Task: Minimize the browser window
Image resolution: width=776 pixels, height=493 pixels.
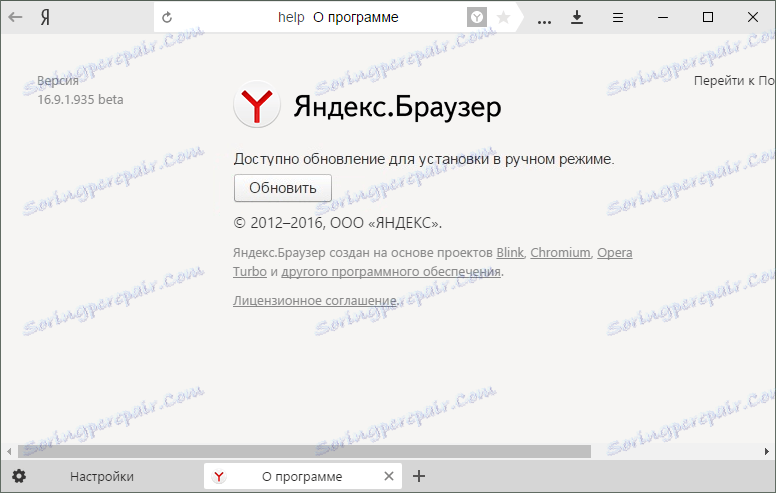Action: (663, 18)
